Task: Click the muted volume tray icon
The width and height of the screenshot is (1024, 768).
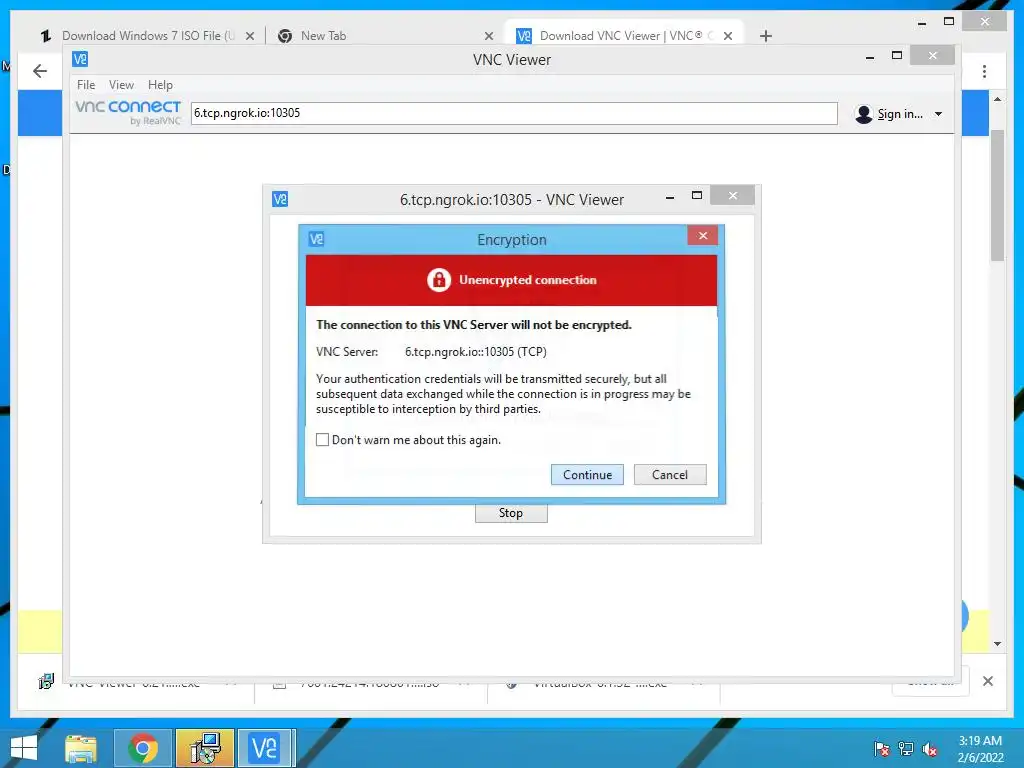Action: pos(930,749)
